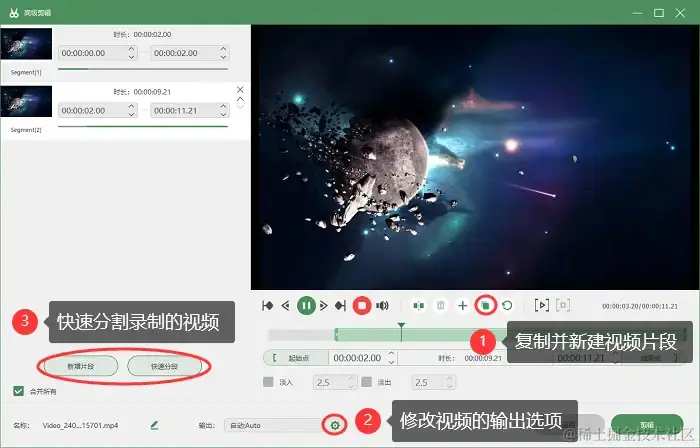The height and width of the screenshot is (448, 700).
Task: Uncheck the 合并所有 merge all checkbox
Action: (18, 391)
